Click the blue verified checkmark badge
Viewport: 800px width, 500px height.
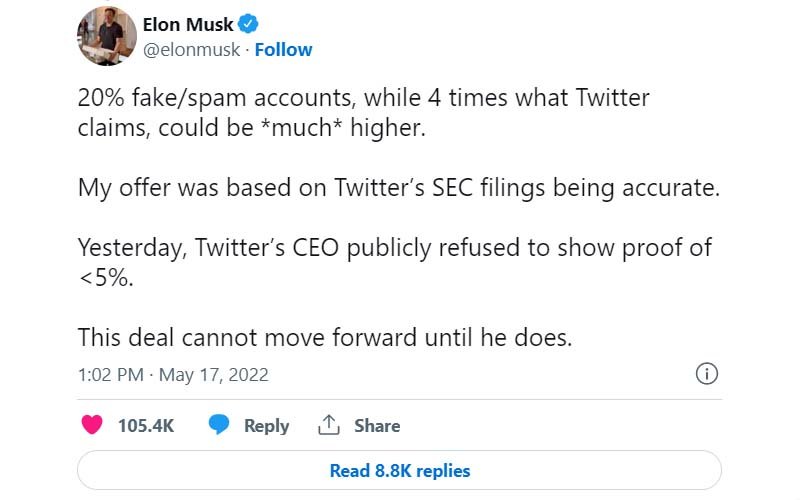pyautogui.click(x=248, y=24)
